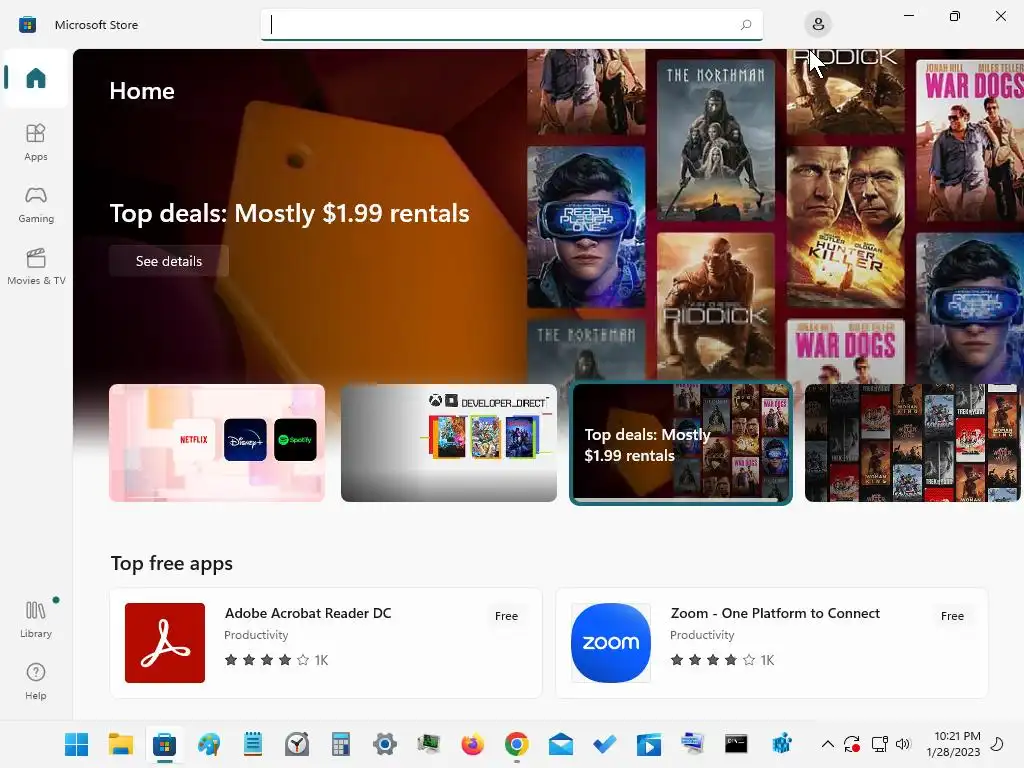1024x768 pixels.
Task: Click the See details button
Action: (x=168, y=261)
